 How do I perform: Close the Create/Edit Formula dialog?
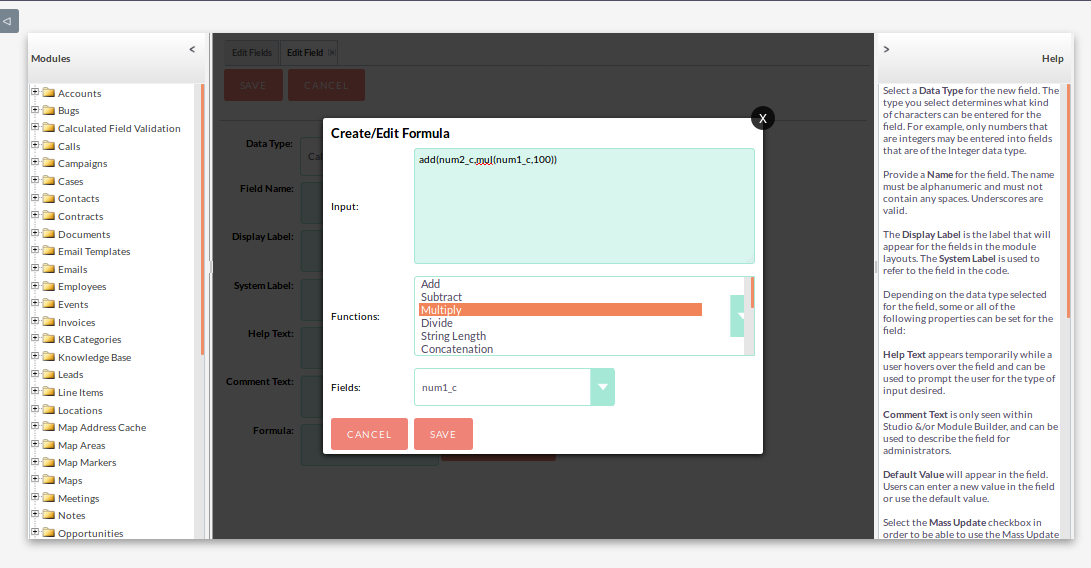tap(762, 118)
